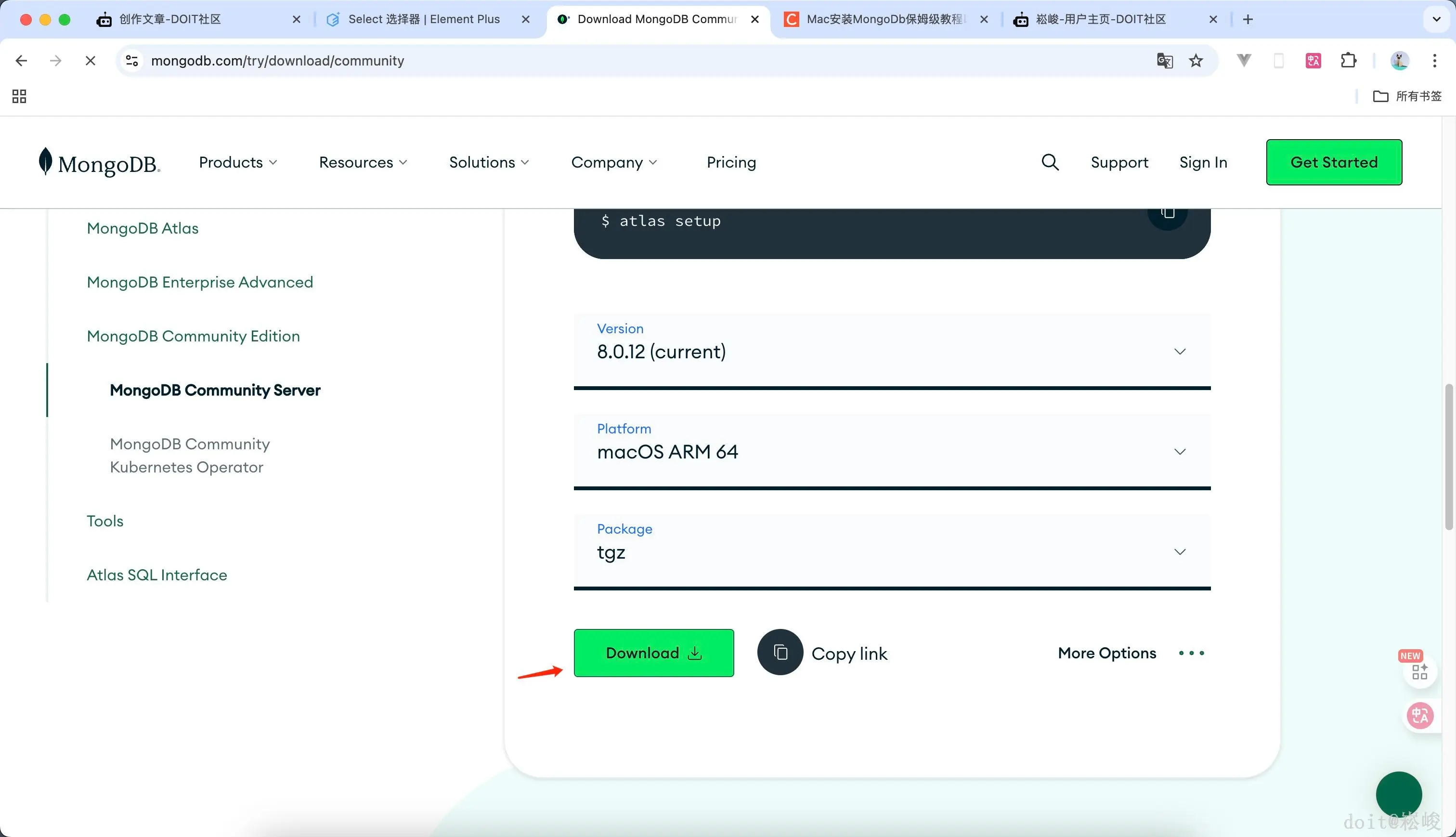This screenshot has width=1456, height=837.
Task: Click the green Download button
Action: point(653,653)
